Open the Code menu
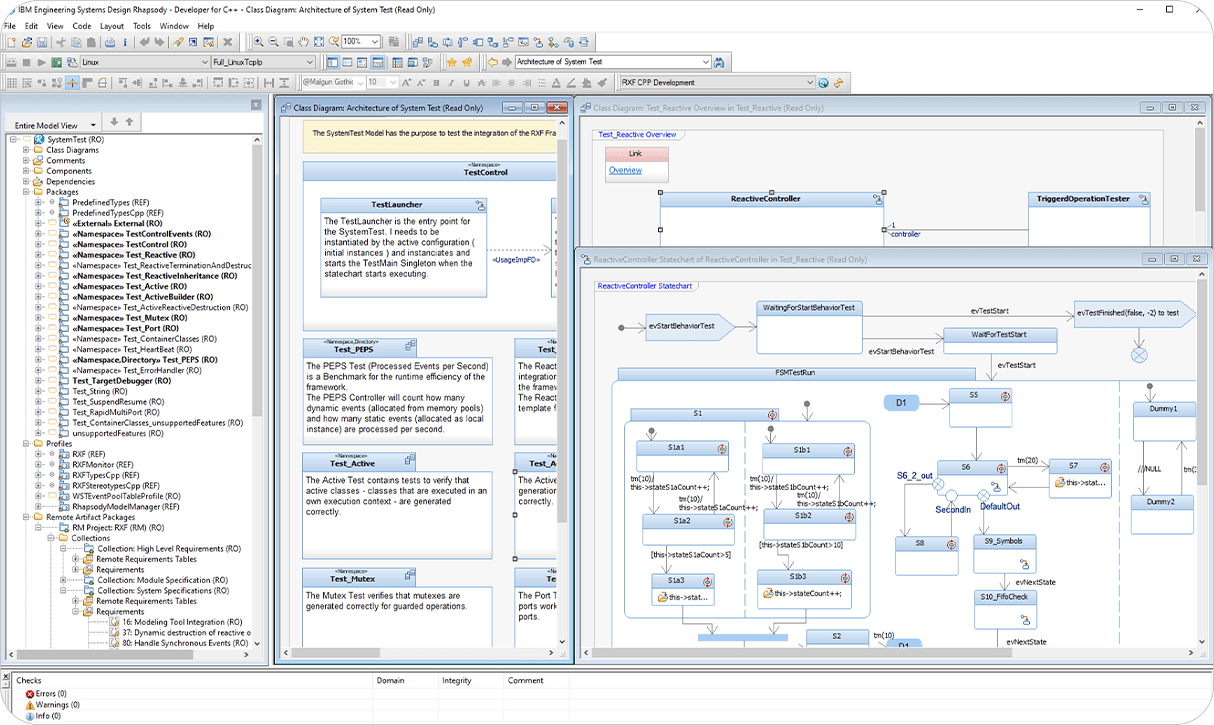 point(82,26)
